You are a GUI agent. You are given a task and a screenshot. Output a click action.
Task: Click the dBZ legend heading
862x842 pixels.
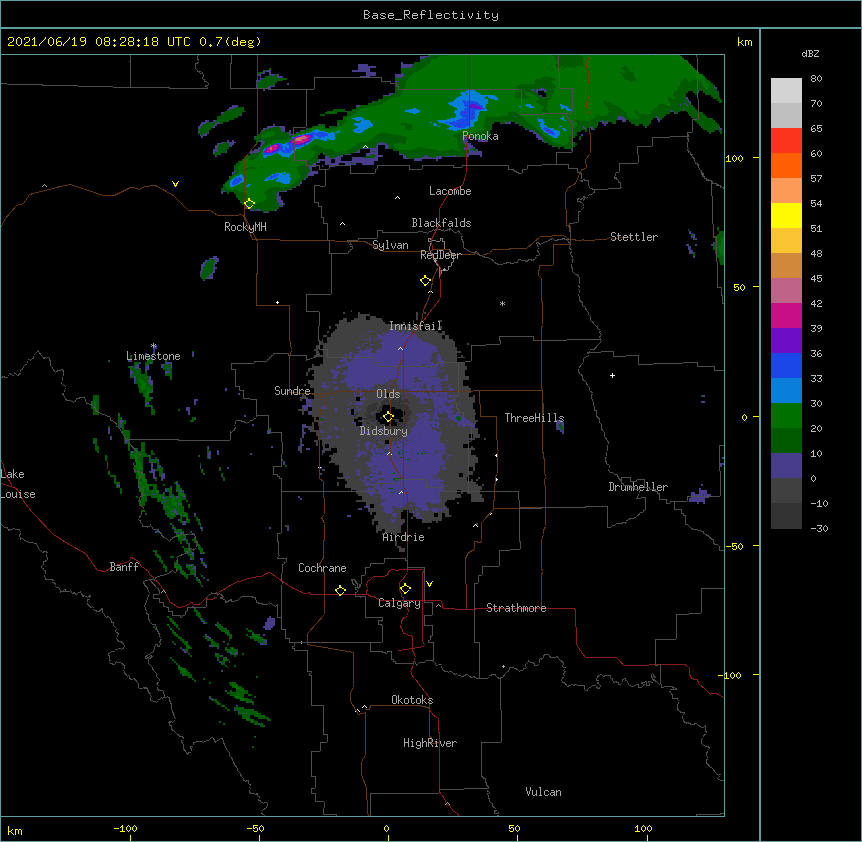pos(810,53)
